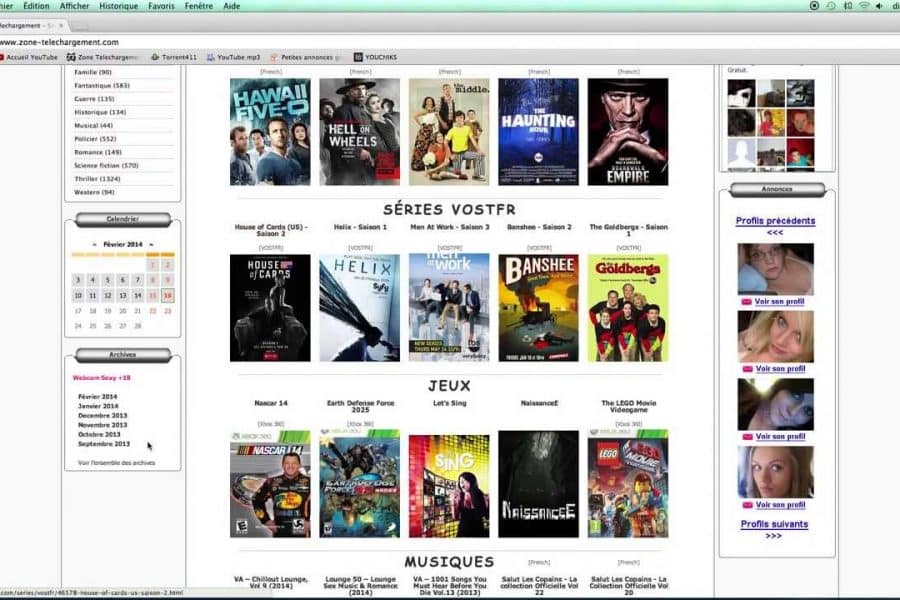Go to previous month in calendar
The height and width of the screenshot is (600, 900).
[x=94, y=244]
